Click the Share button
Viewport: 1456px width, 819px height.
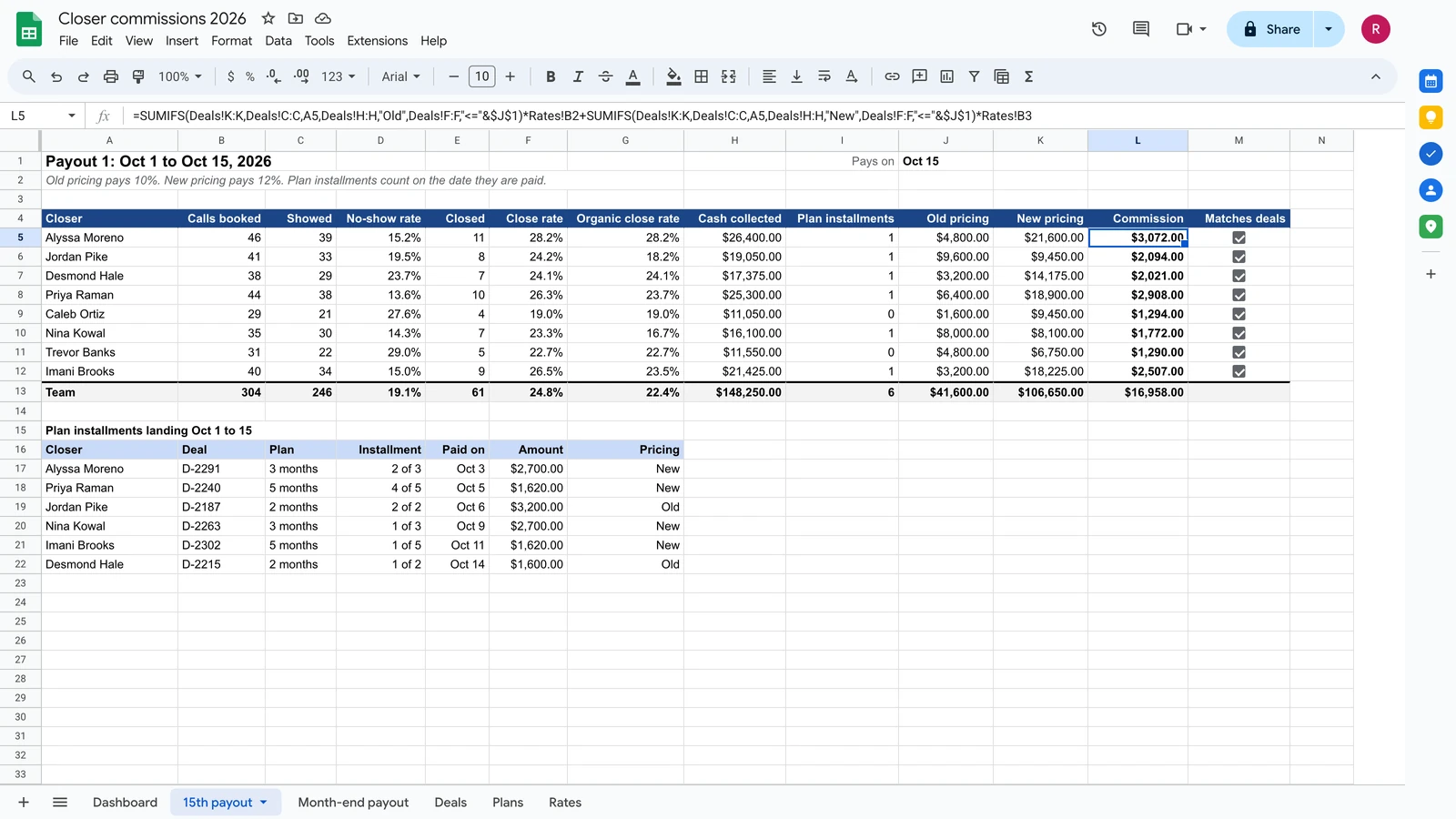click(x=1270, y=29)
